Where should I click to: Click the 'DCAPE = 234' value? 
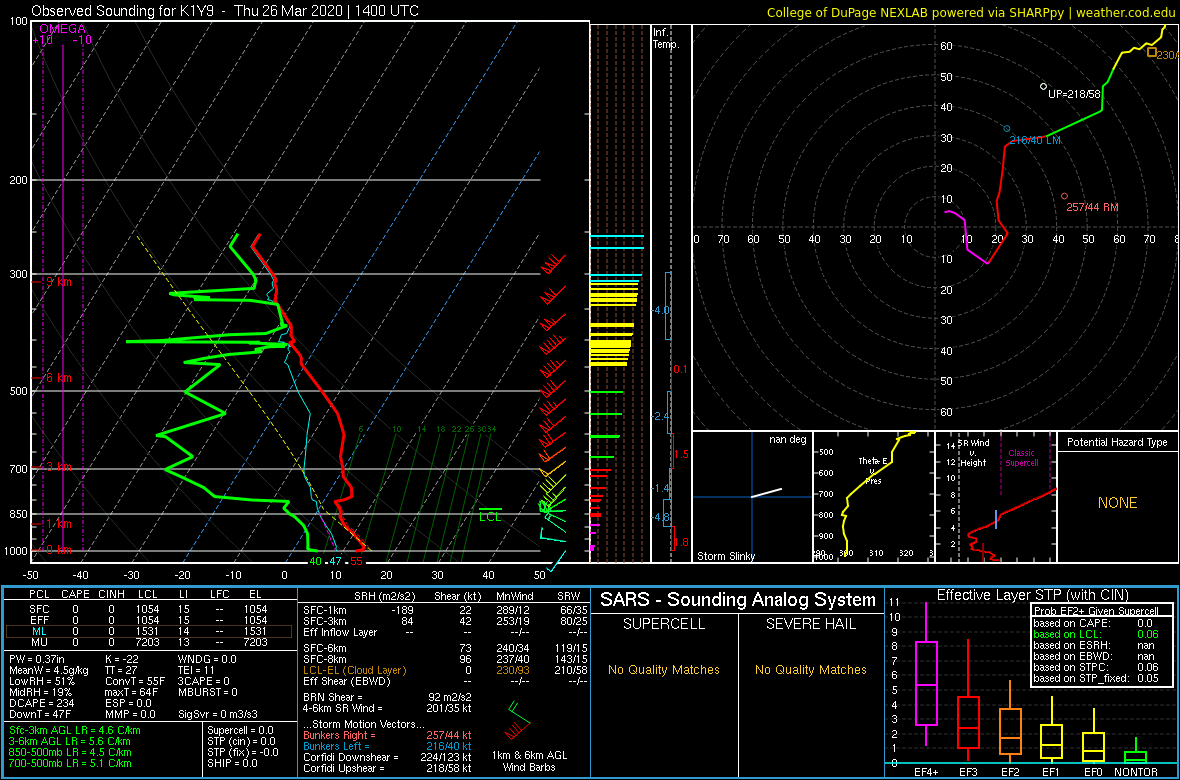39,704
